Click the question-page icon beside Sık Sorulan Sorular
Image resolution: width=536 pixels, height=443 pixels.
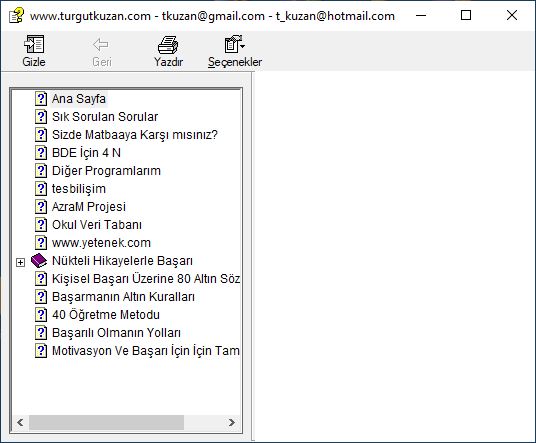[41, 117]
